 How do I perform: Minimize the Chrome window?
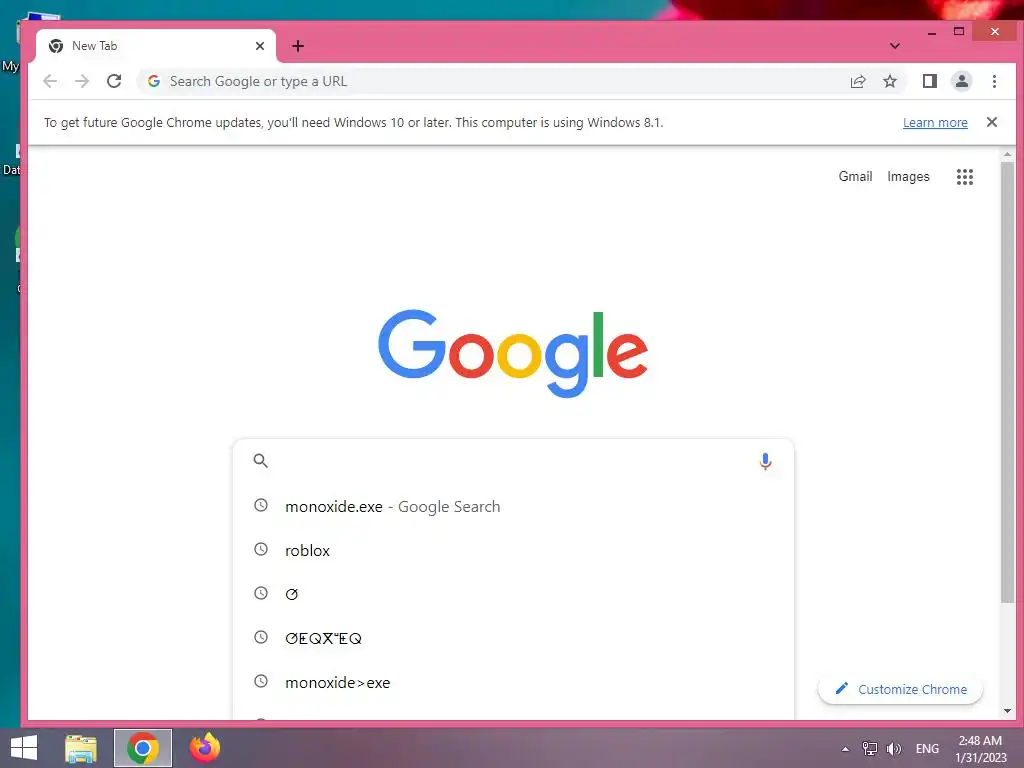932,32
